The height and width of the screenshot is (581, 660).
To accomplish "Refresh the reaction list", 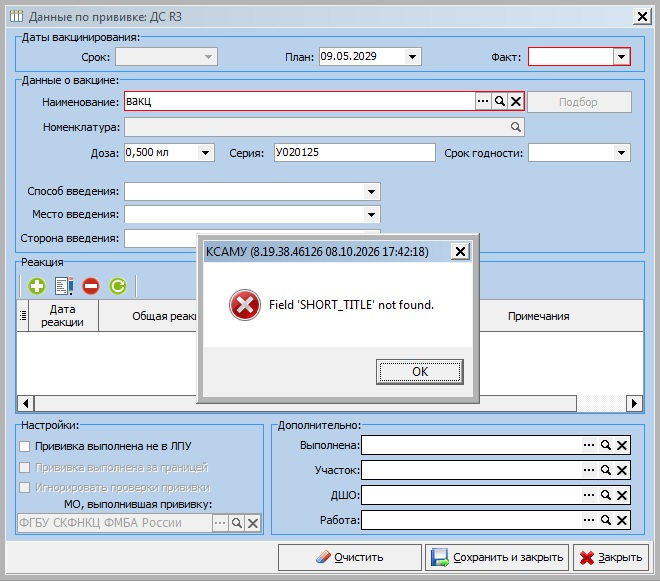I will tap(118, 286).
